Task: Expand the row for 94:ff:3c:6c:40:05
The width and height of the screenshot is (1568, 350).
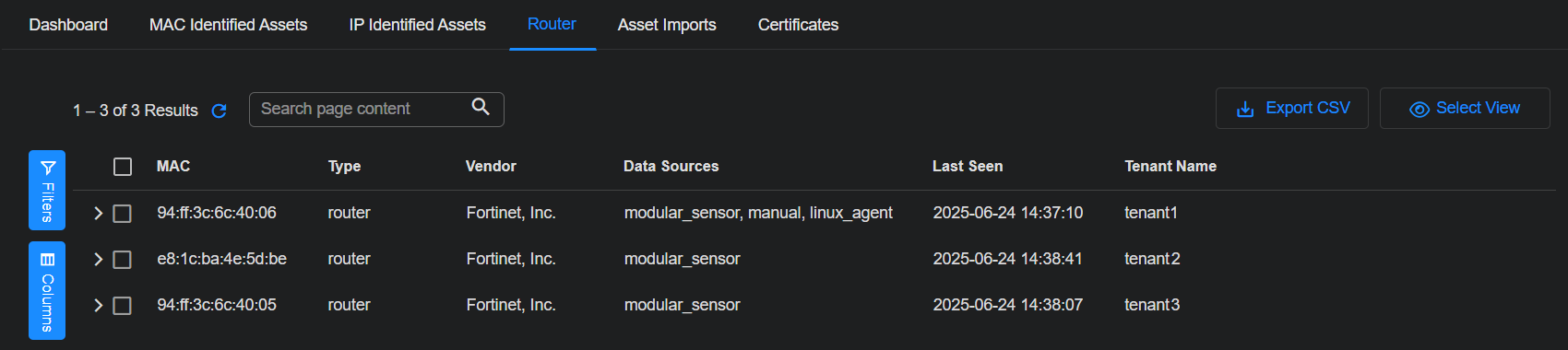Action: [98, 306]
